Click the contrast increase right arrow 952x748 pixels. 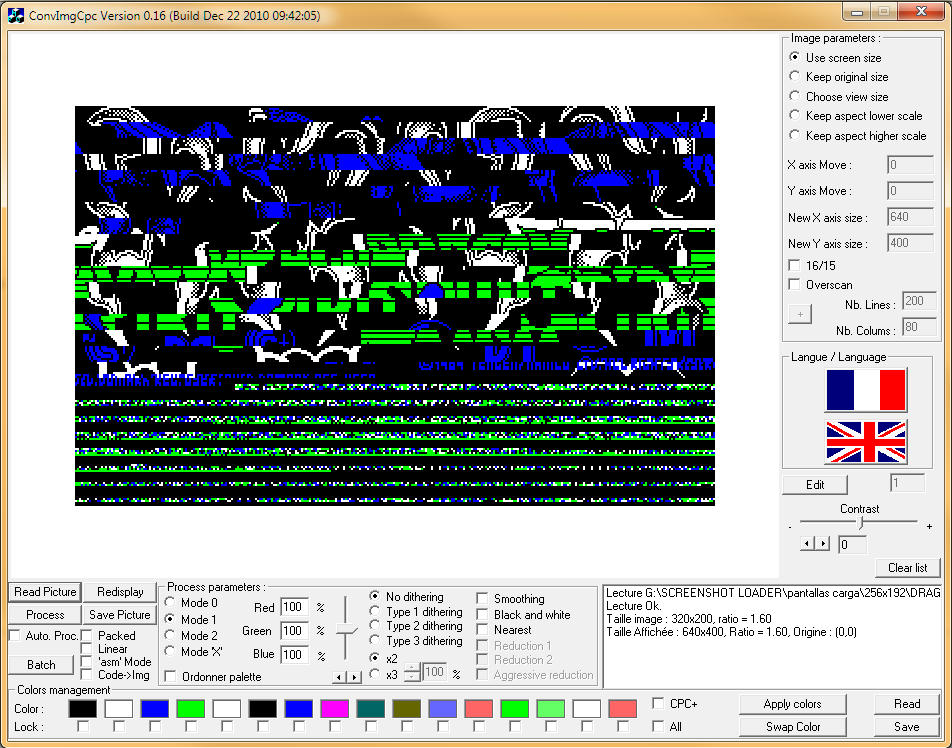[x=823, y=543]
